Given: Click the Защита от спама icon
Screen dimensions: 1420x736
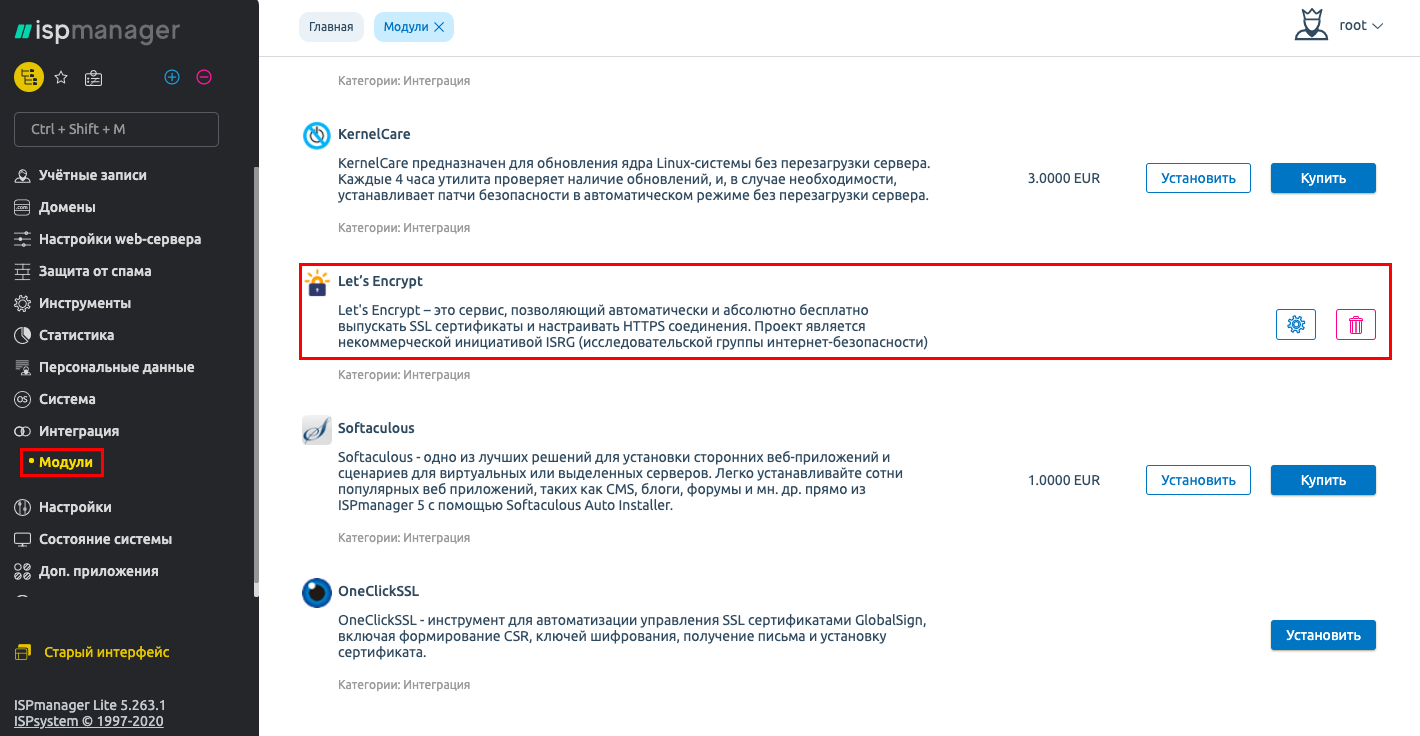Looking at the screenshot, I should 22,271.
